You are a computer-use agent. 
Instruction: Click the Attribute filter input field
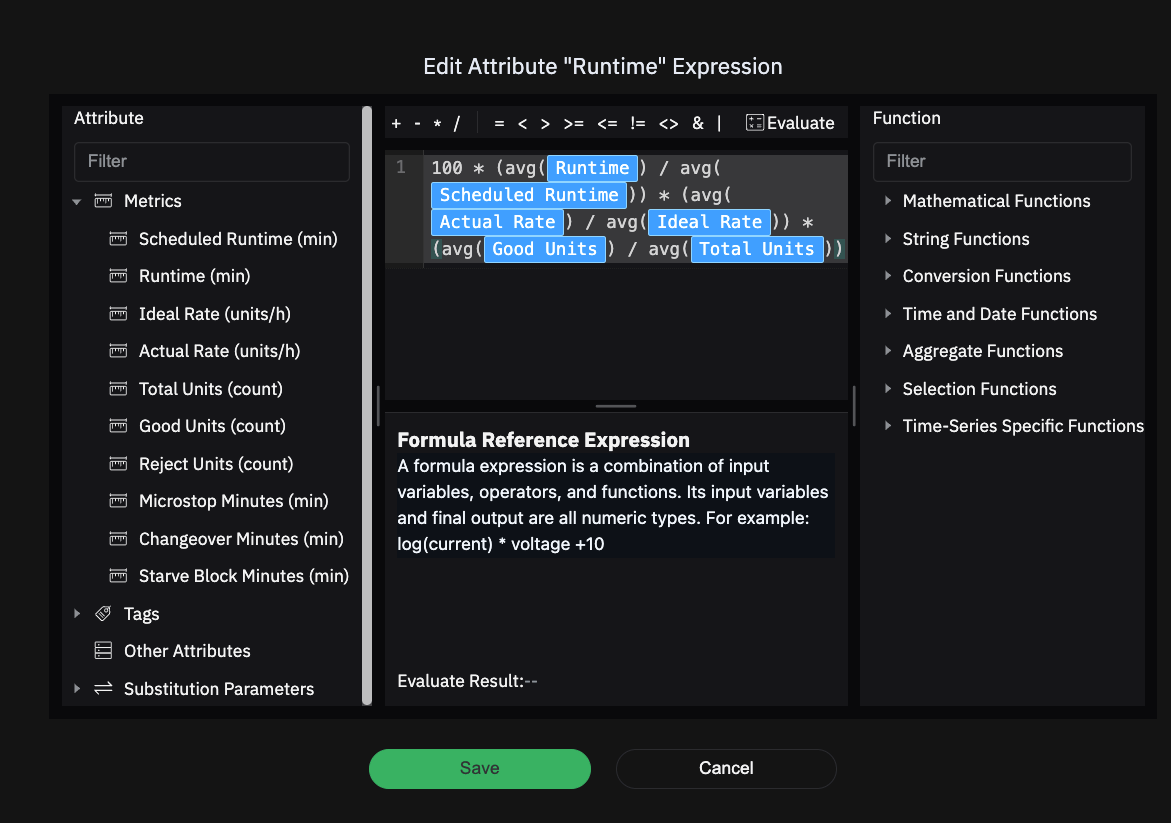click(212, 161)
